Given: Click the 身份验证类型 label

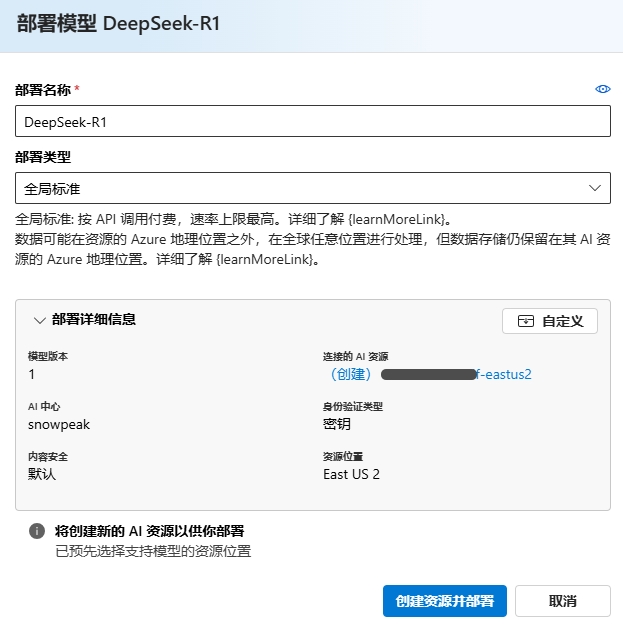Looking at the screenshot, I should point(353,406).
